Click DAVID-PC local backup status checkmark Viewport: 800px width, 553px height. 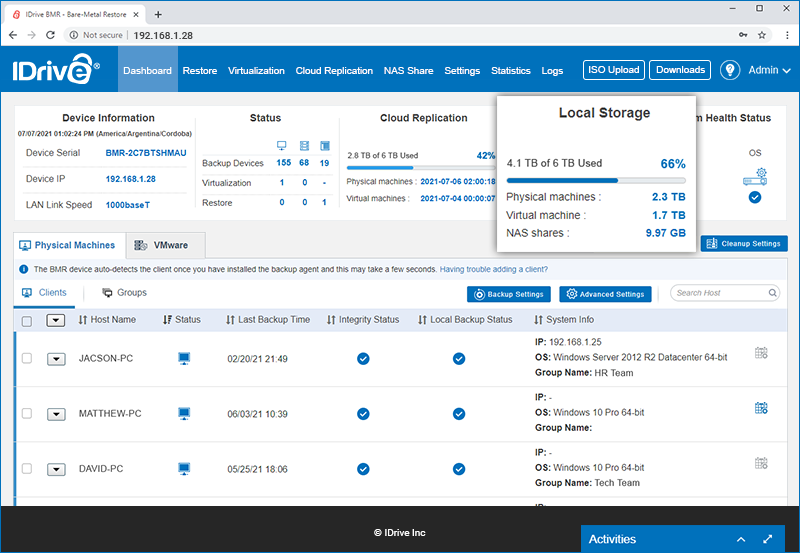coord(459,469)
